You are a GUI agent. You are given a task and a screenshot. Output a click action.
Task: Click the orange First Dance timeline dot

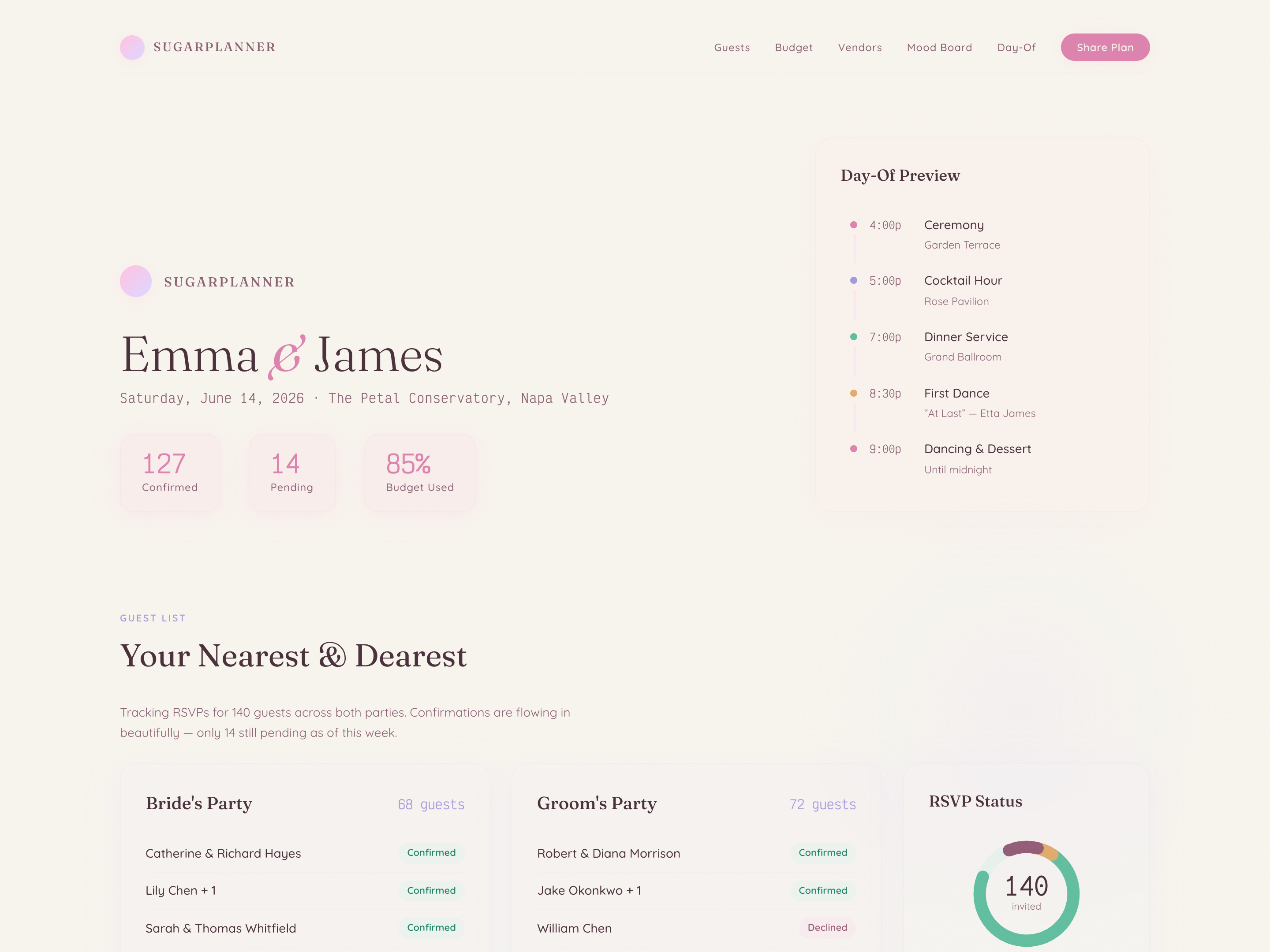[x=854, y=394]
